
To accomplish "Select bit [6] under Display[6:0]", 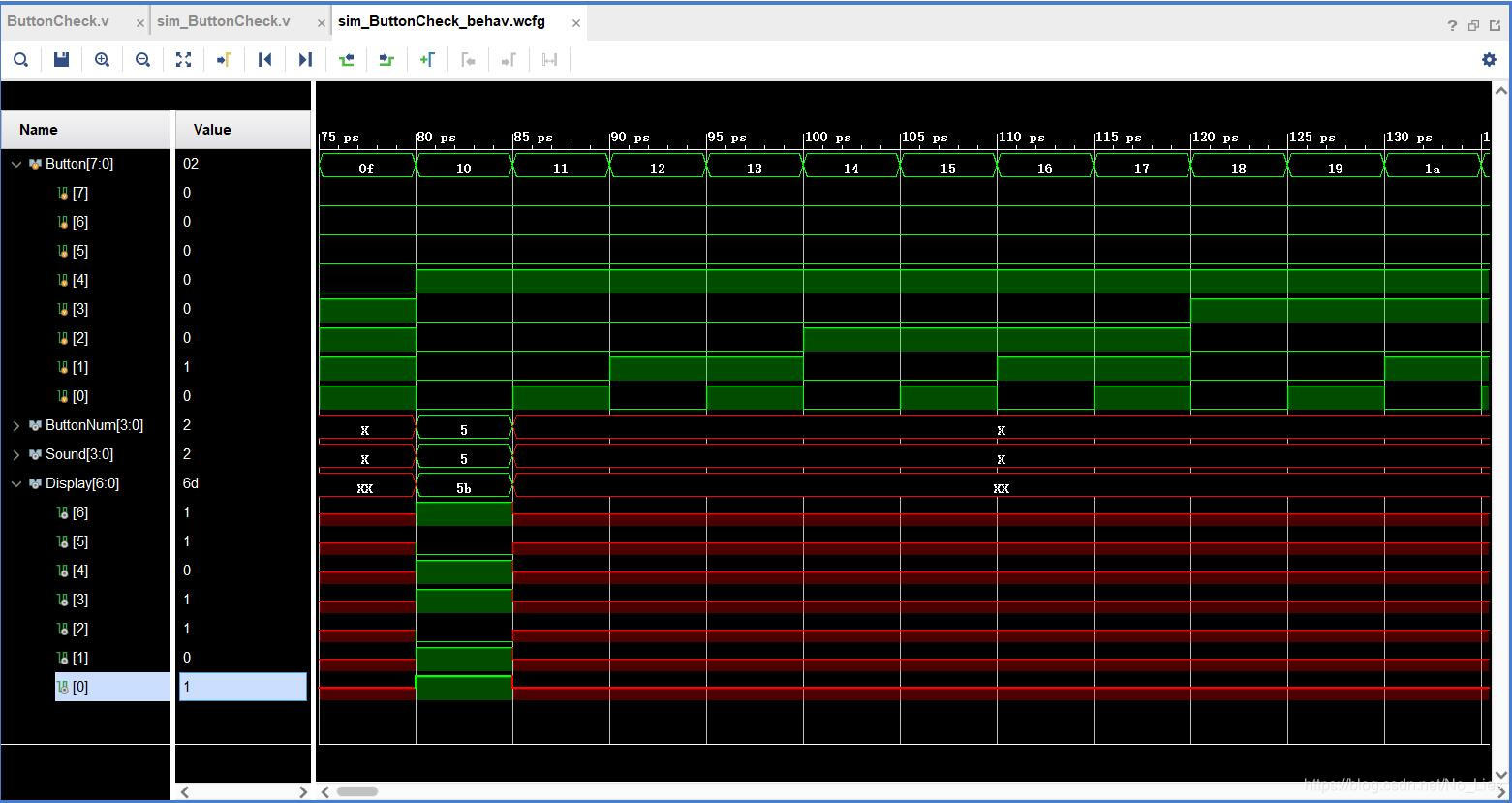I will tap(79, 512).
